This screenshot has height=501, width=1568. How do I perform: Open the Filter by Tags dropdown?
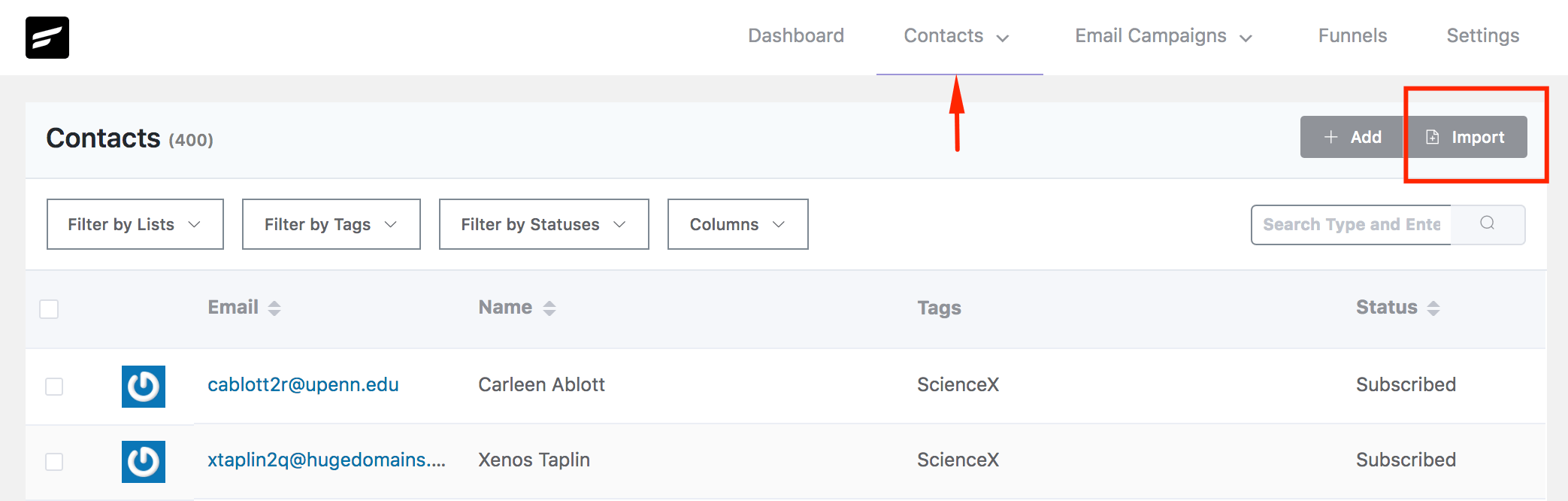tap(331, 224)
